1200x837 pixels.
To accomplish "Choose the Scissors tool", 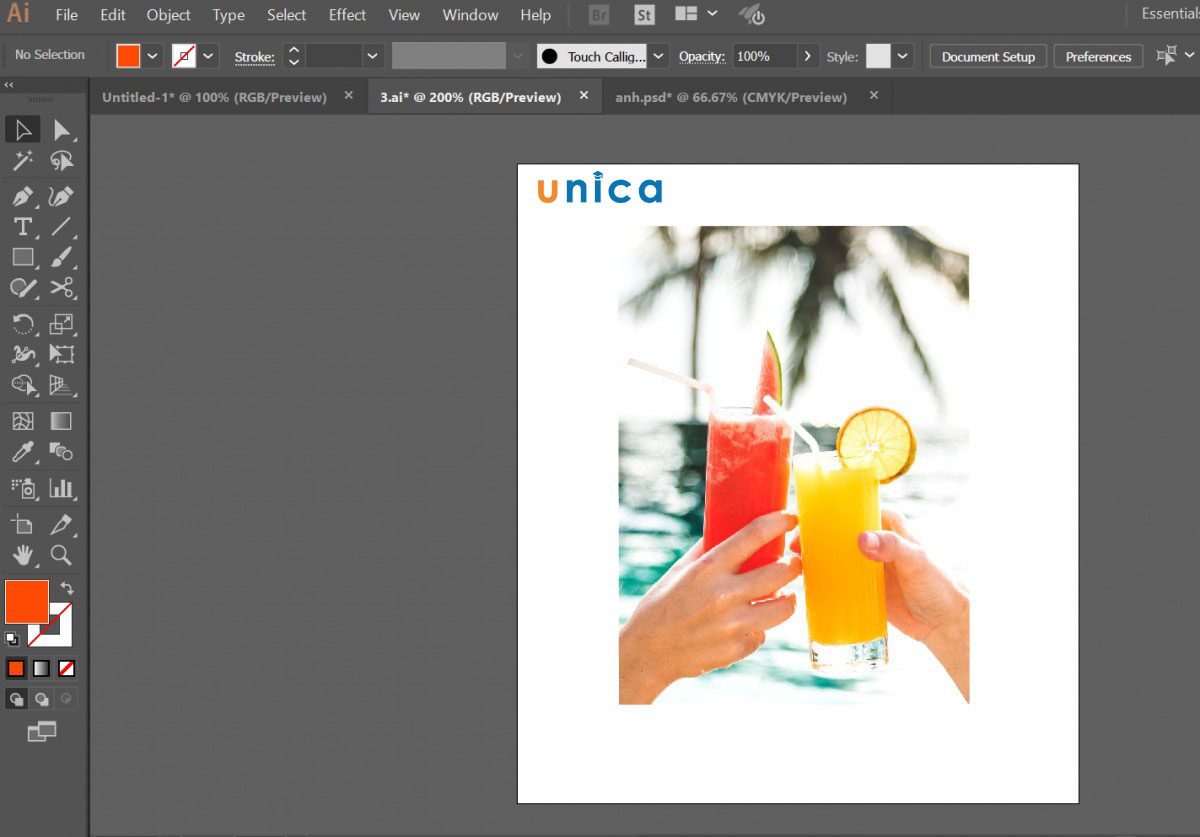I will pyautogui.click(x=62, y=288).
